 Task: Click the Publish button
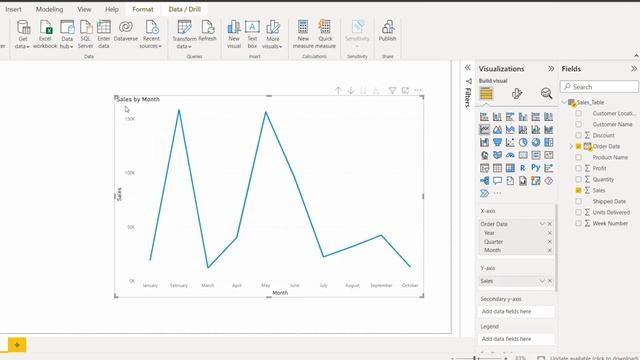(387, 31)
